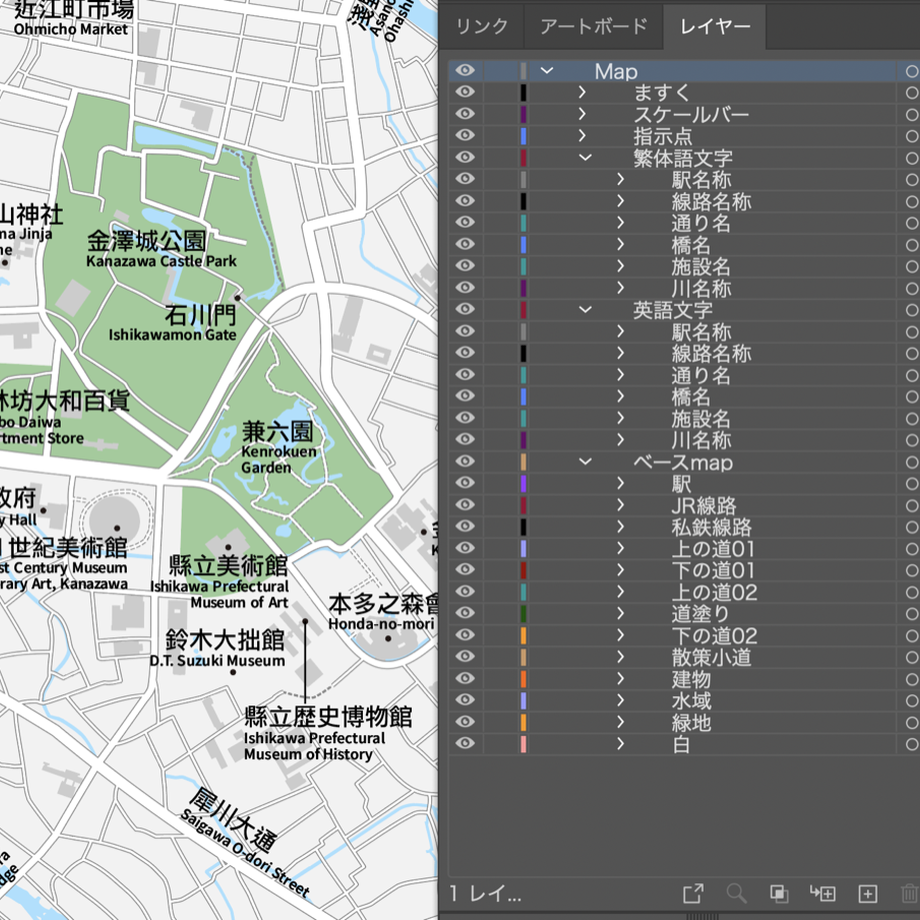Select the スケールバー layer name
The width and height of the screenshot is (920, 920).
point(691,114)
